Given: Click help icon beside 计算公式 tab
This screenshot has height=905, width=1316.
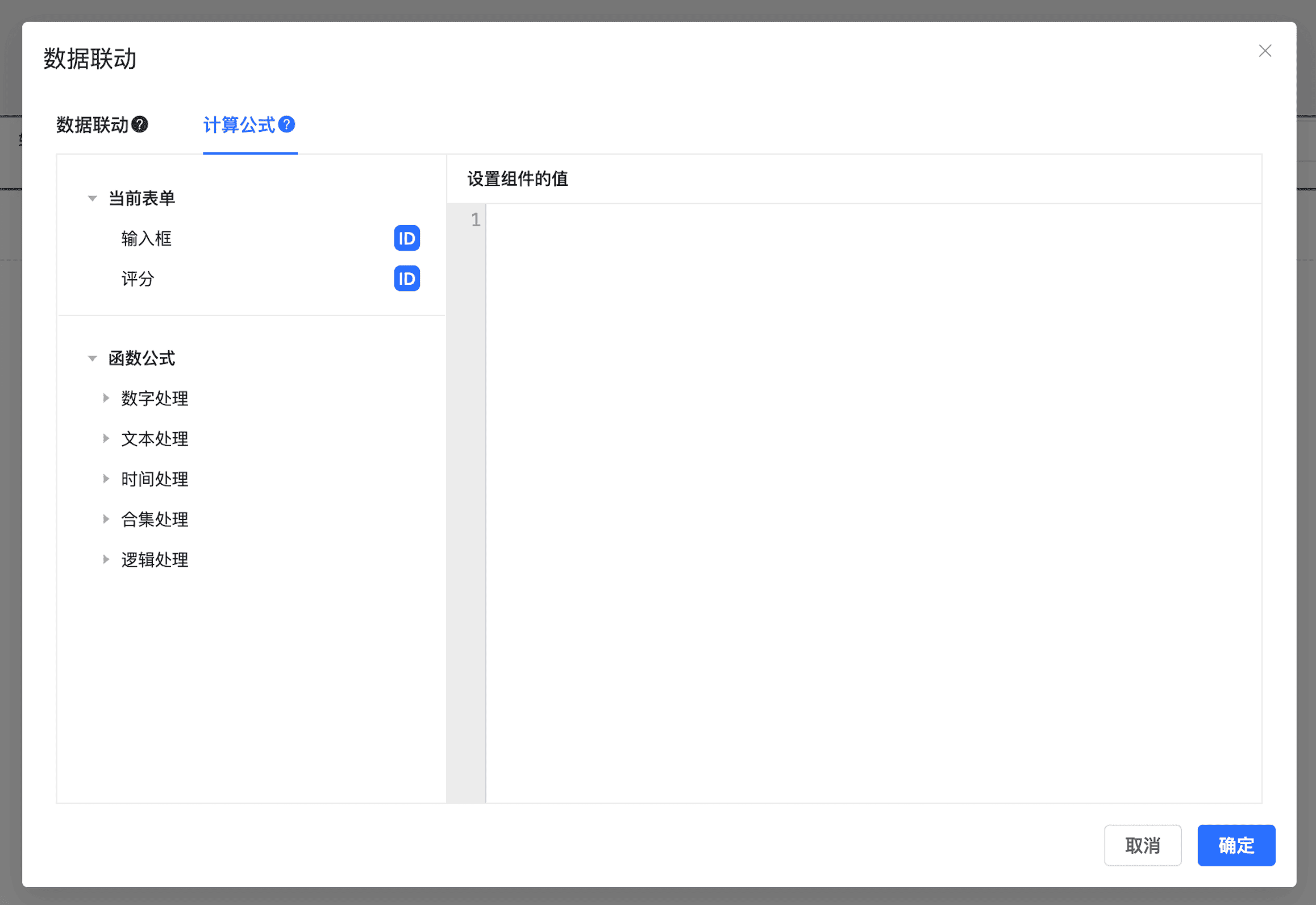Looking at the screenshot, I should 287,124.
